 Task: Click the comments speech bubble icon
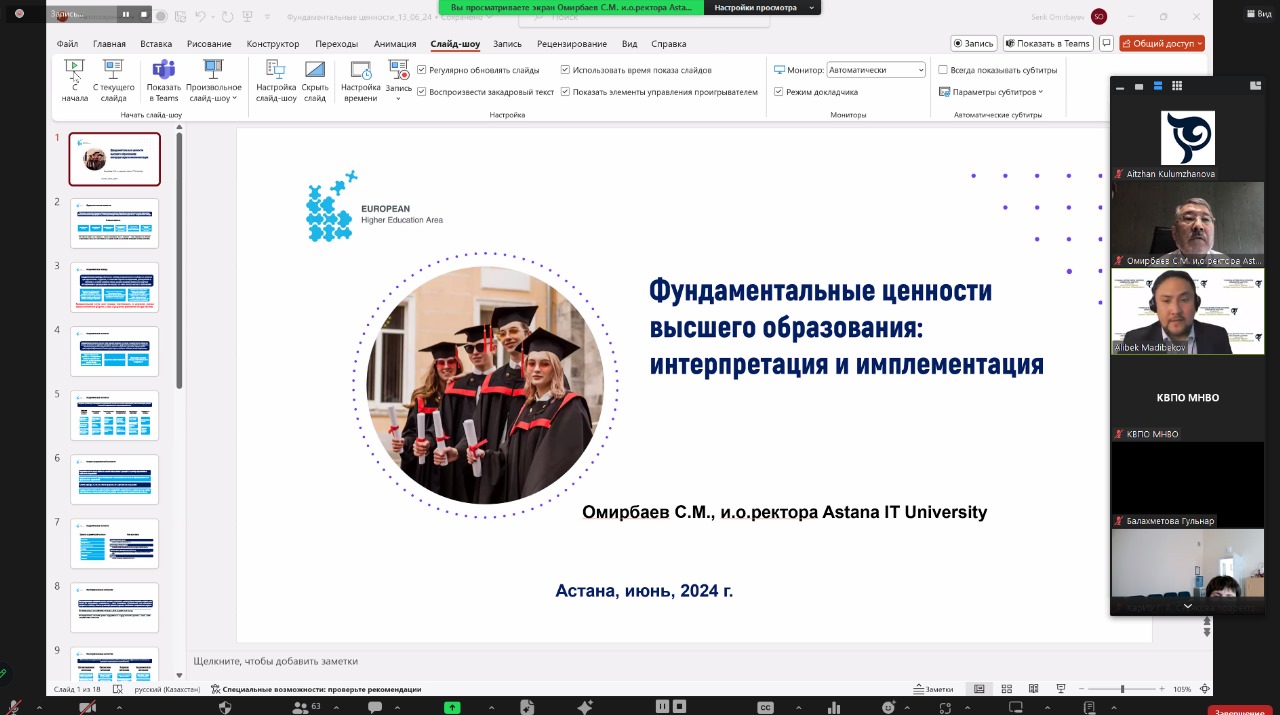pyautogui.click(x=1105, y=43)
